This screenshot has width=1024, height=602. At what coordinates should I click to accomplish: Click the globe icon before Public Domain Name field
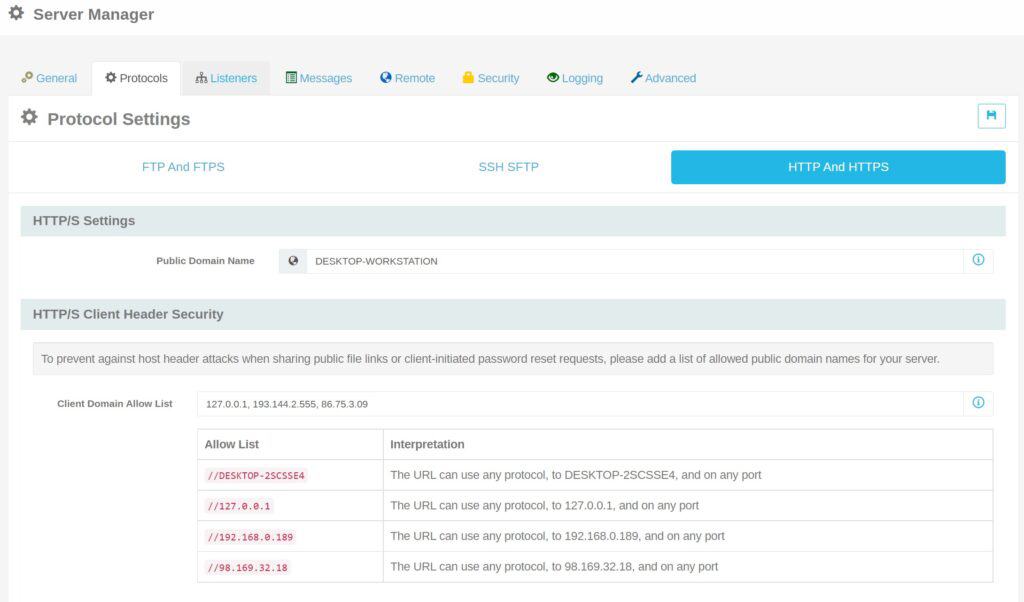pyautogui.click(x=293, y=261)
